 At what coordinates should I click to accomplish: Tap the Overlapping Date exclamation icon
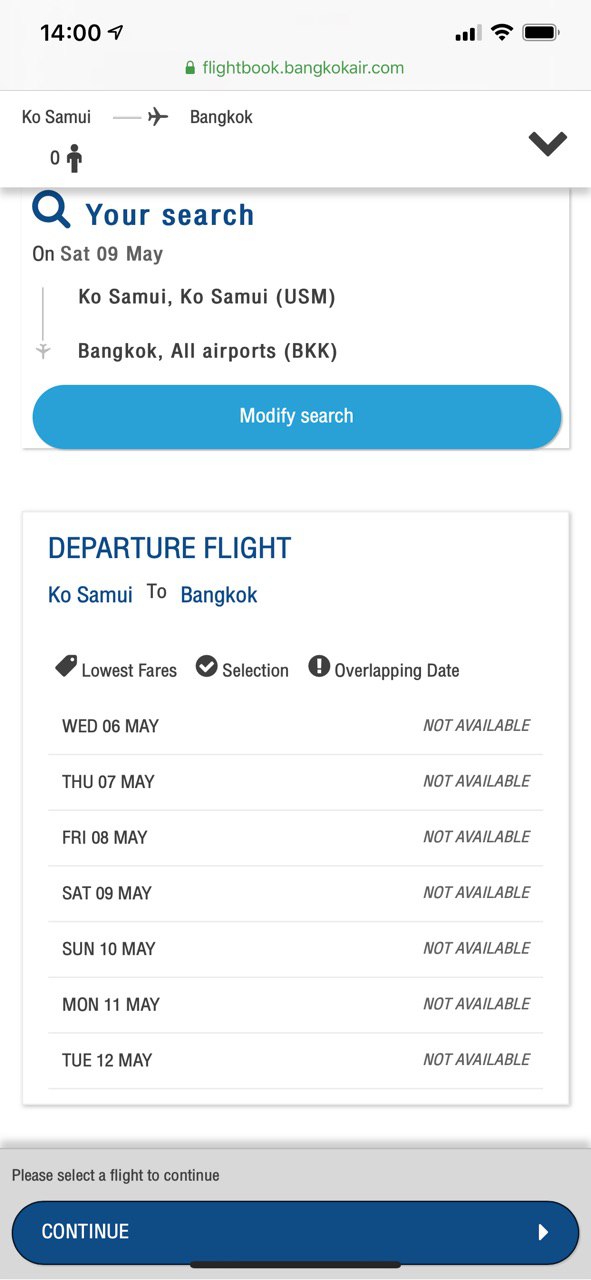tap(319, 667)
